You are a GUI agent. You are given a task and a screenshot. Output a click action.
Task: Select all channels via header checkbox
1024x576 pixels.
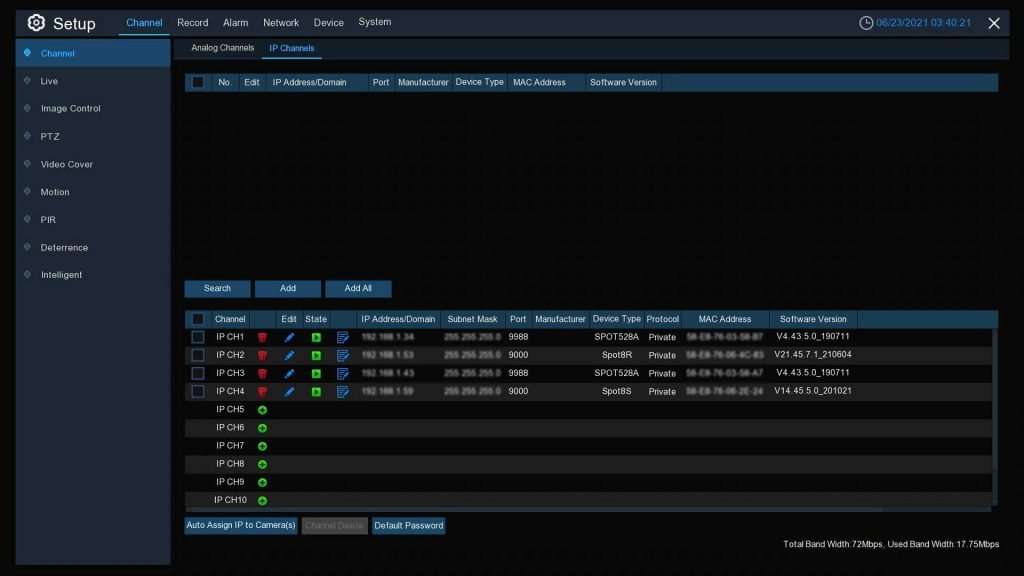(x=198, y=319)
